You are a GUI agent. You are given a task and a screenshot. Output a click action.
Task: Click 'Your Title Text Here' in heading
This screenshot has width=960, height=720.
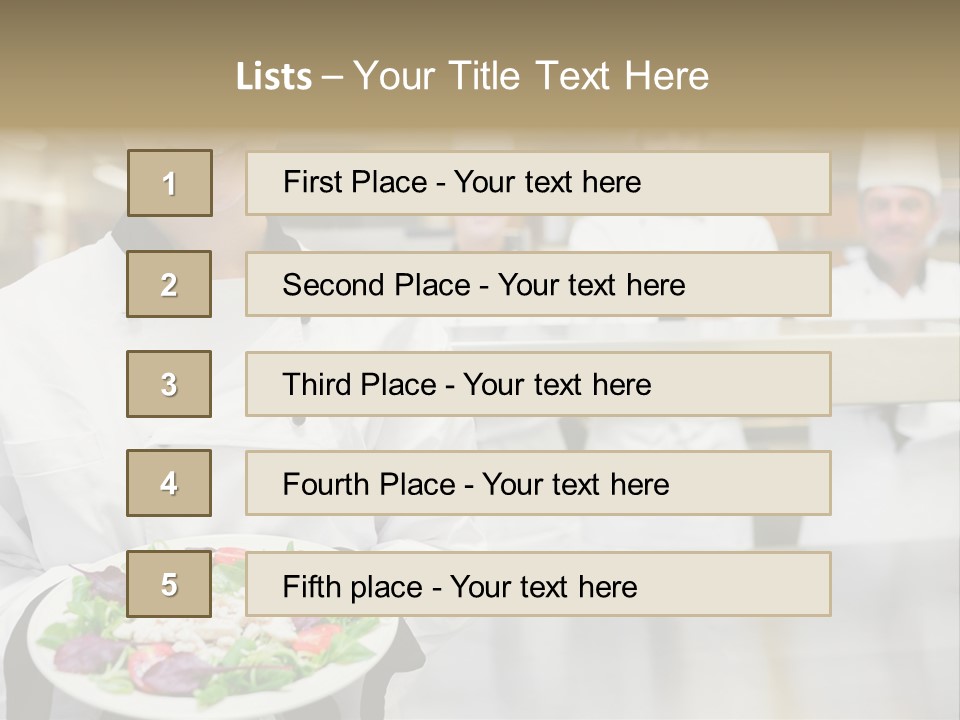[x=531, y=76]
